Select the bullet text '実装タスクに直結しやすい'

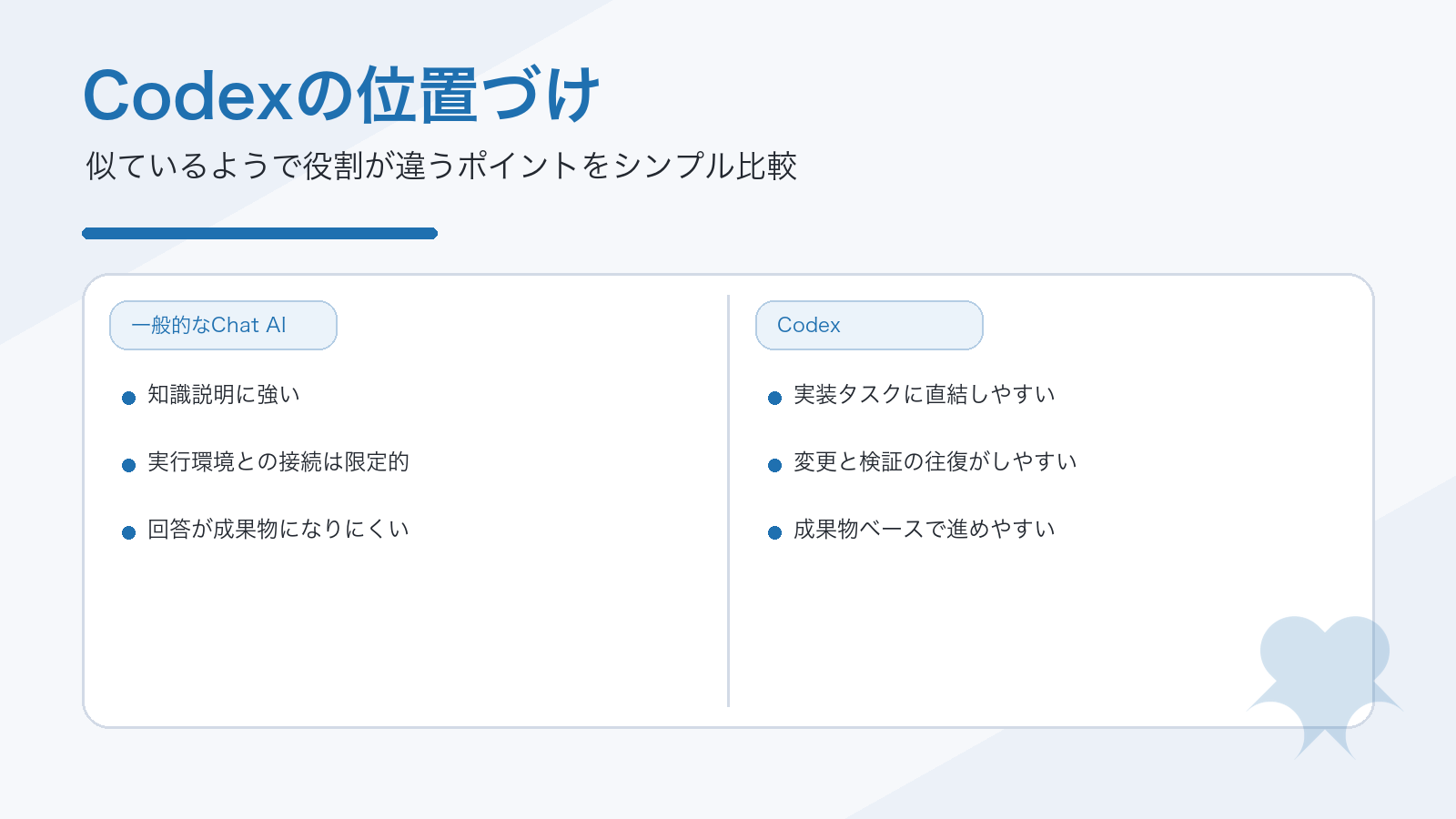(925, 394)
